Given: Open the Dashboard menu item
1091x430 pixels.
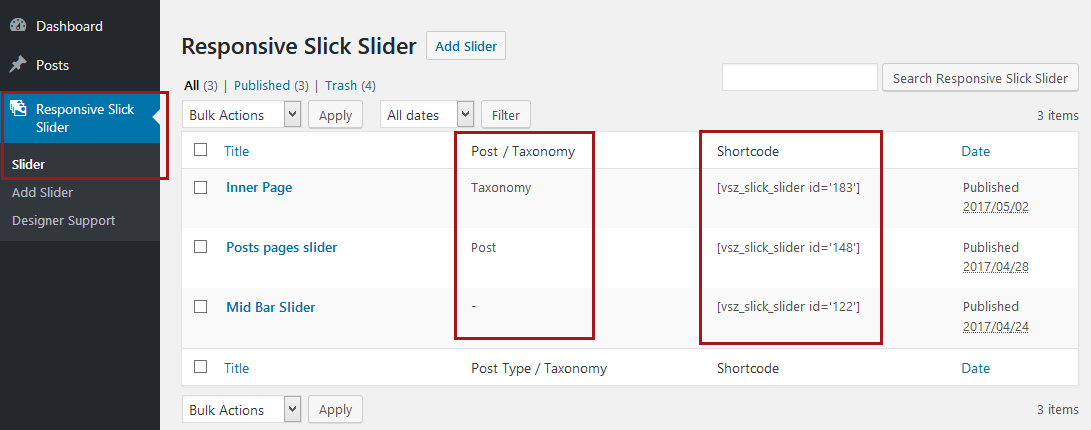Looking at the screenshot, I should (x=69, y=26).
